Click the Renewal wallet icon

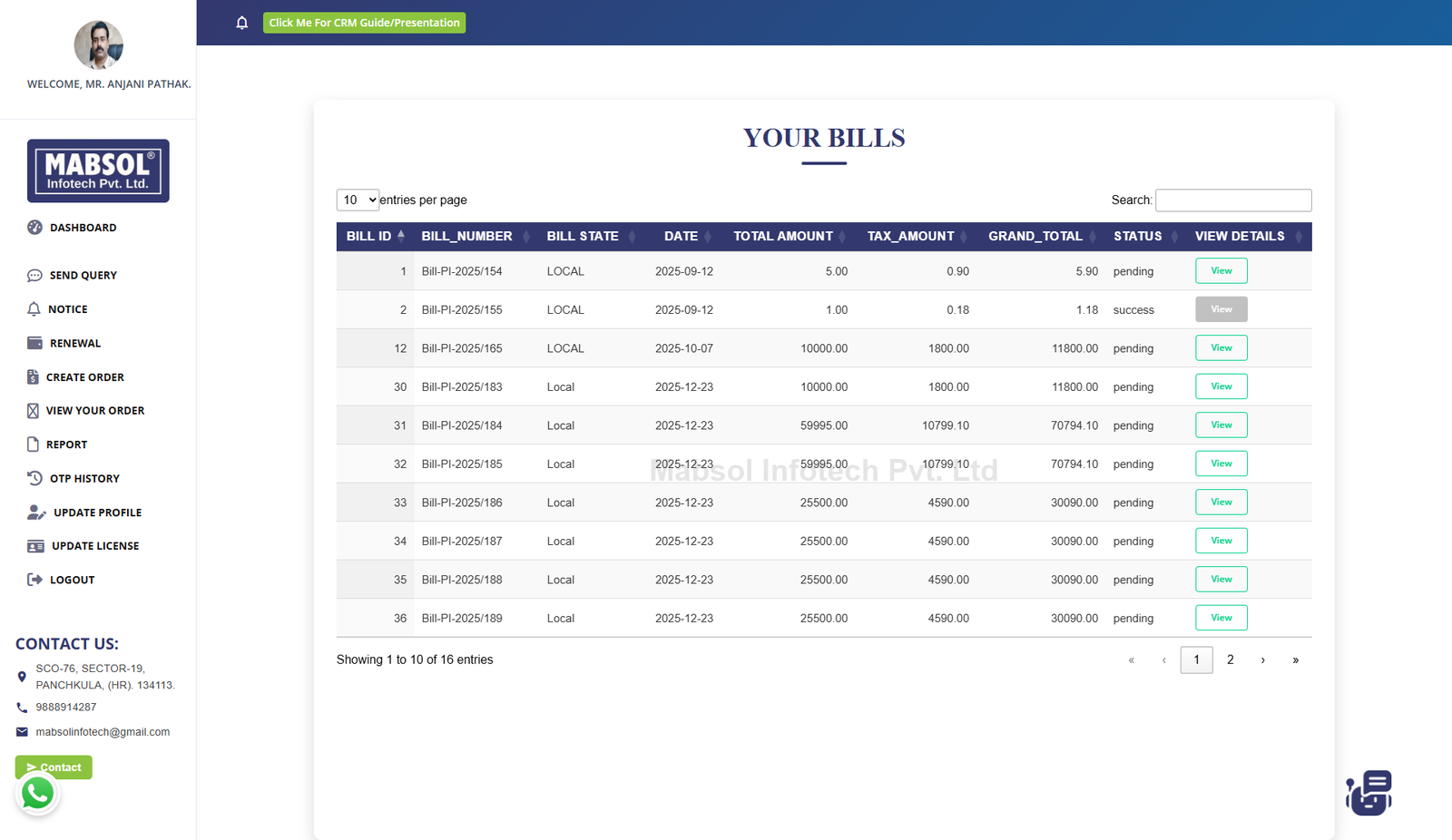34,343
